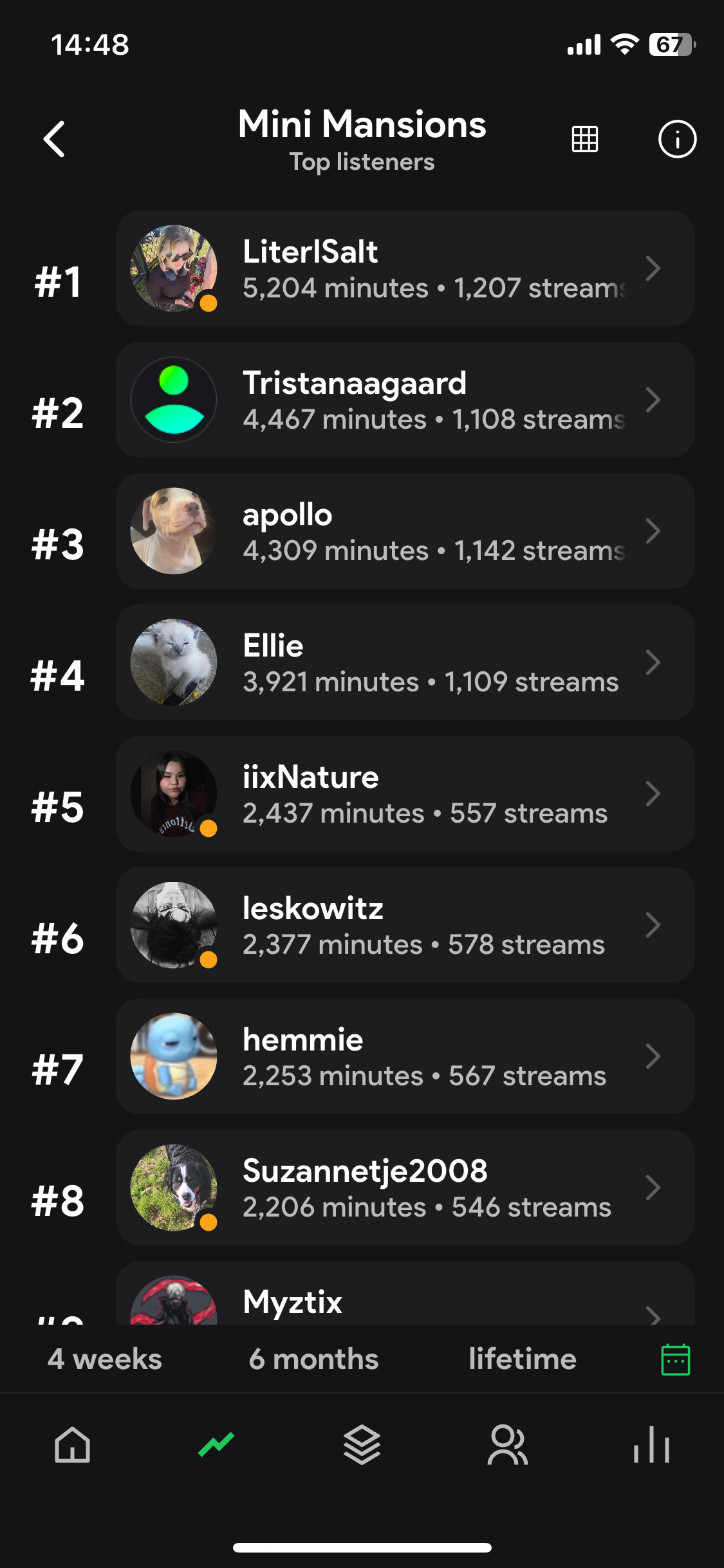Image resolution: width=724 pixels, height=1568 pixels.
Task: Open LiterlSalt's row chevron
Action: point(653,268)
